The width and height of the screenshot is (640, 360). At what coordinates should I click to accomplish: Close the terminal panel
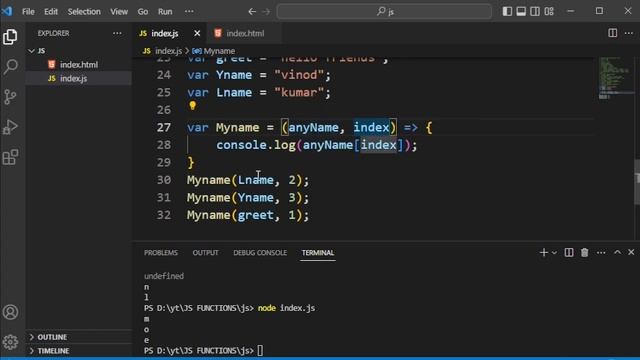(631, 253)
